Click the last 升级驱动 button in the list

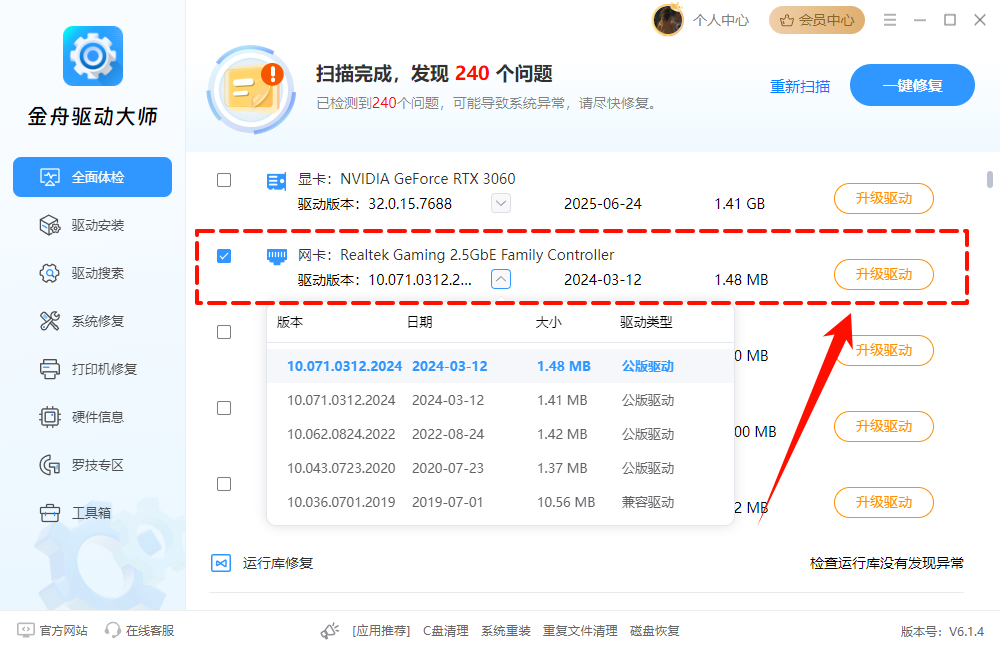click(x=884, y=502)
